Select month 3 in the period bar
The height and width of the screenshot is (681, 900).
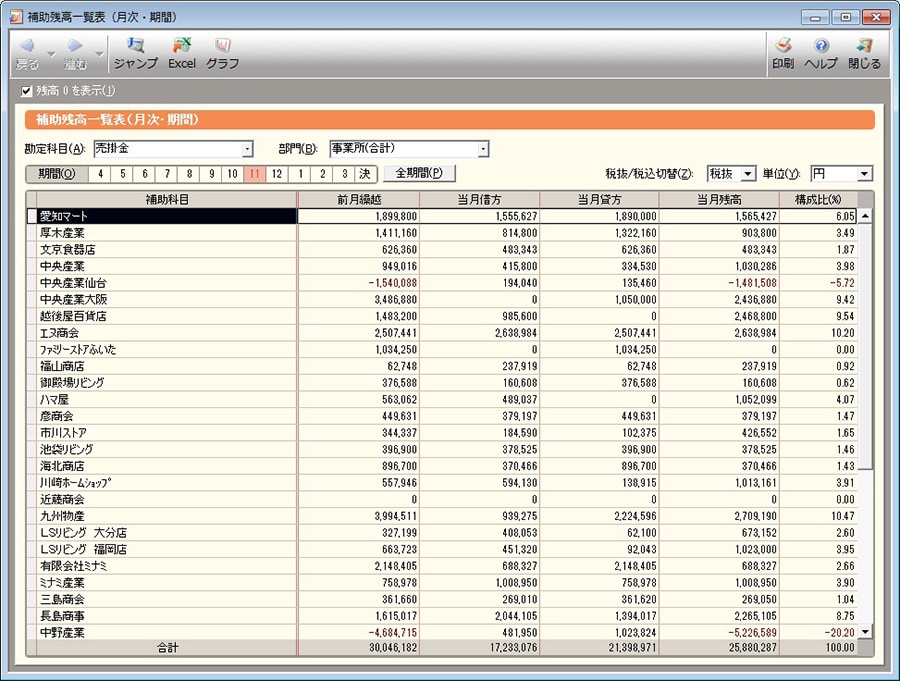(344, 173)
